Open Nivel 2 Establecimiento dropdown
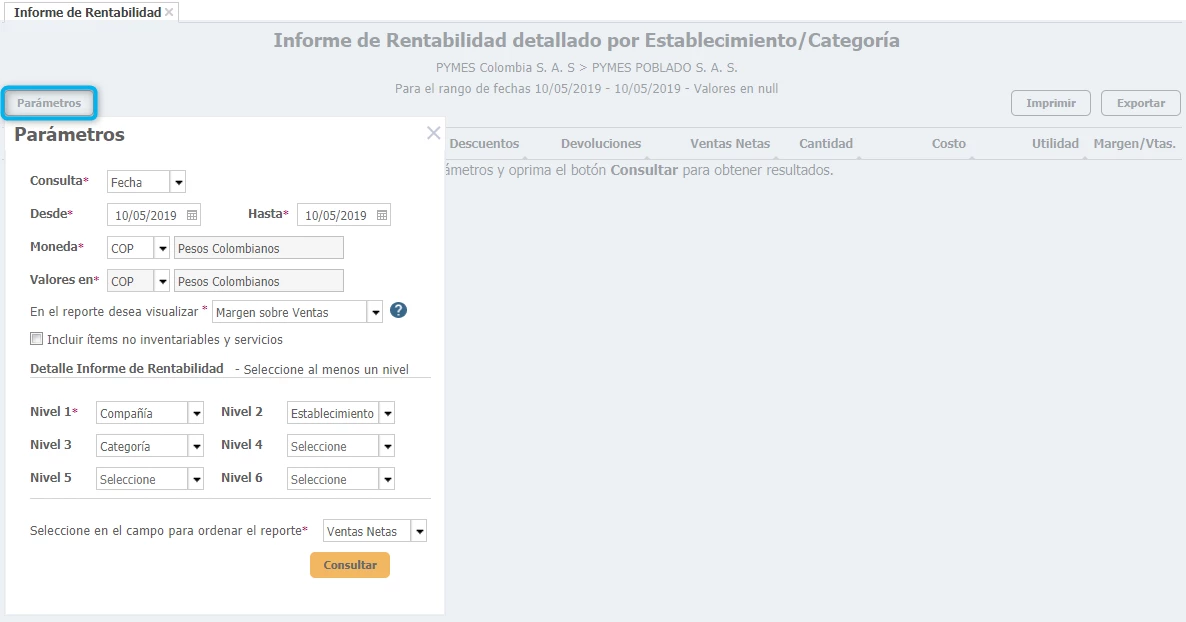This screenshot has height=622, width=1186. click(x=387, y=413)
